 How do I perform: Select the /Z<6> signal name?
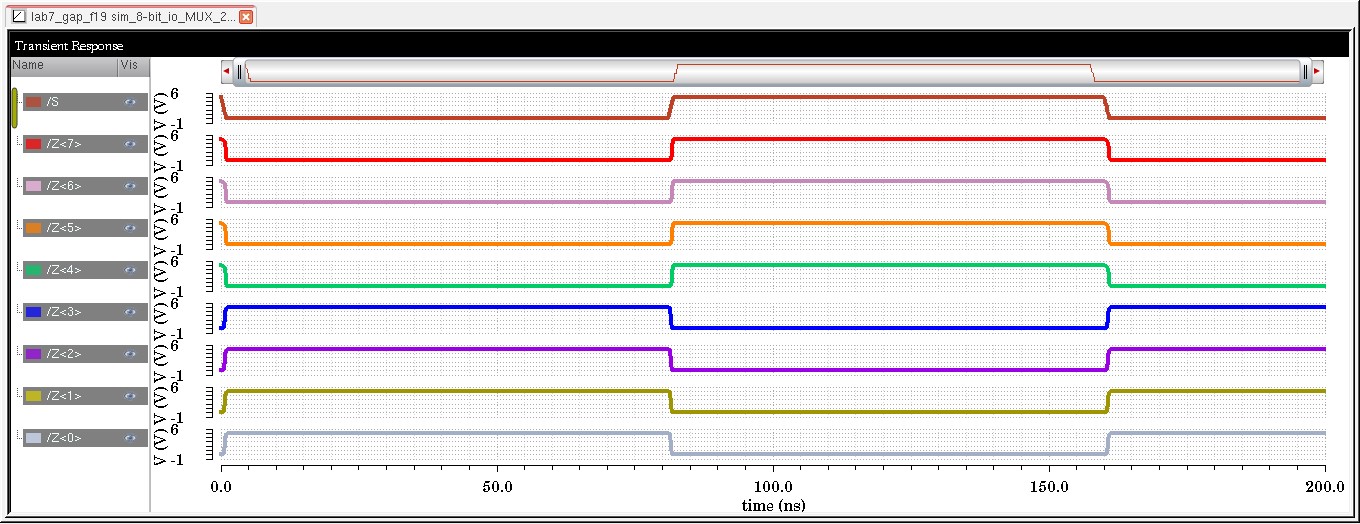pos(63,186)
